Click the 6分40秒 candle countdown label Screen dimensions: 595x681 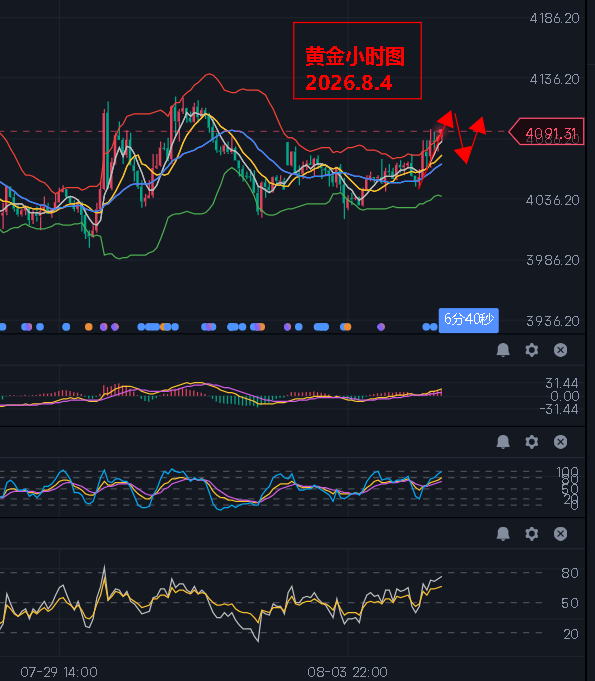click(469, 320)
